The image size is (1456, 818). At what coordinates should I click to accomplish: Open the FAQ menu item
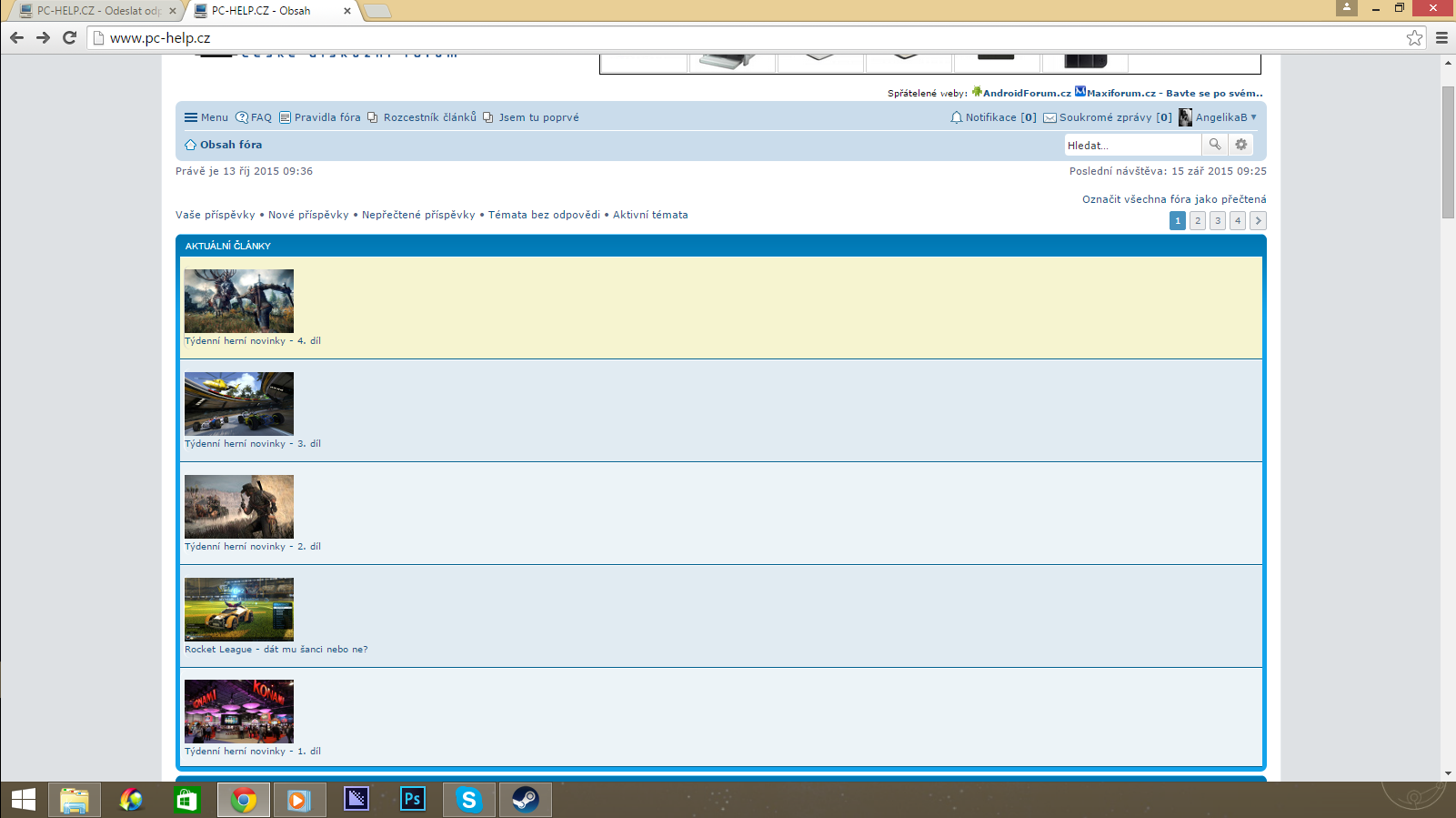pyautogui.click(x=254, y=117)
